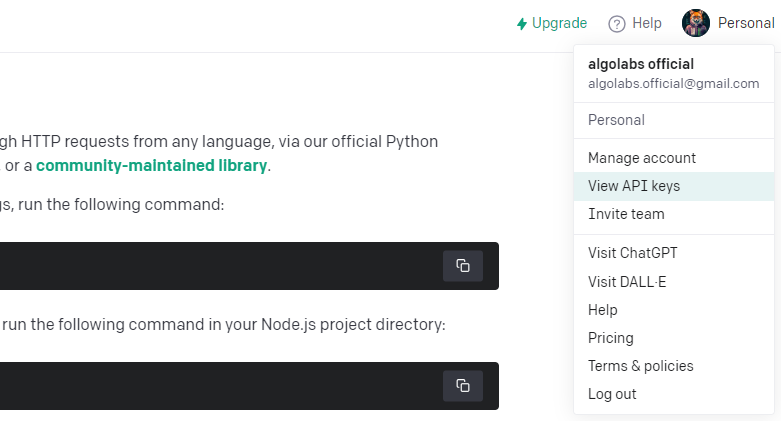Click the lightning bolt Upgrade icon

(x=521, y=23)
